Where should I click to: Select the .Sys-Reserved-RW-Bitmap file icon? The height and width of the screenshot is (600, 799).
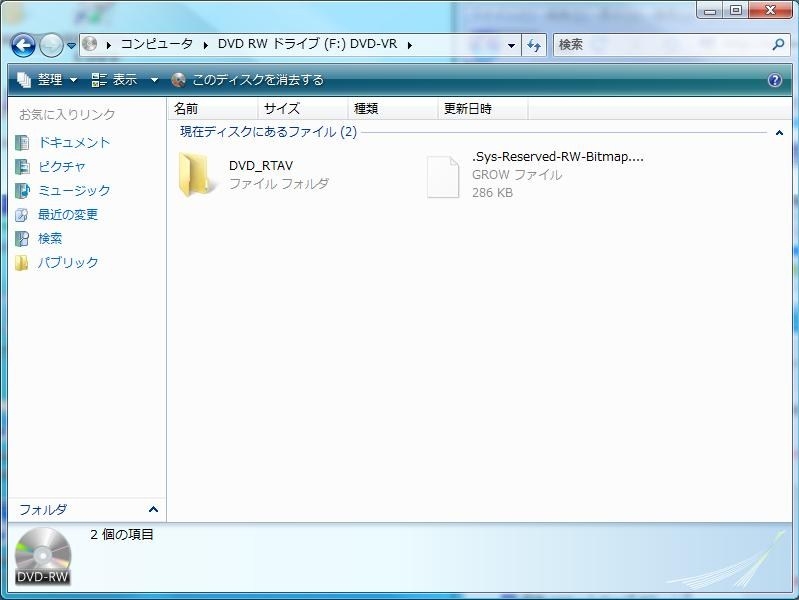[x=443, y=177]
